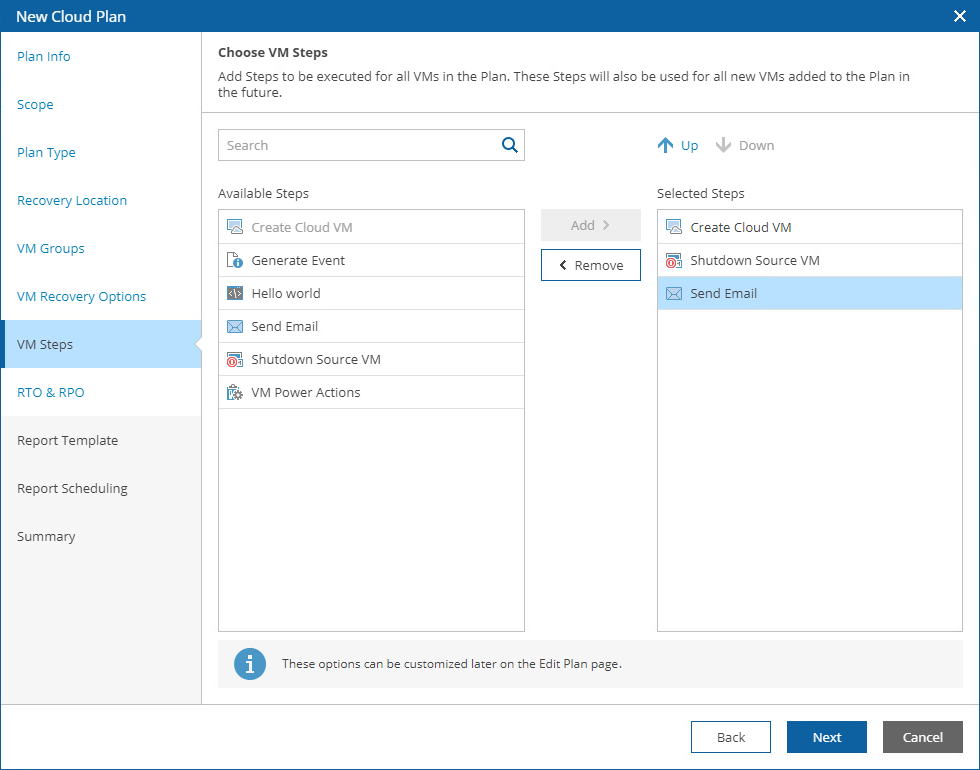Click the envelope icon of selected Send Email
The height and width of the screenshot is (770, 980).
click(x=674, y=294)
